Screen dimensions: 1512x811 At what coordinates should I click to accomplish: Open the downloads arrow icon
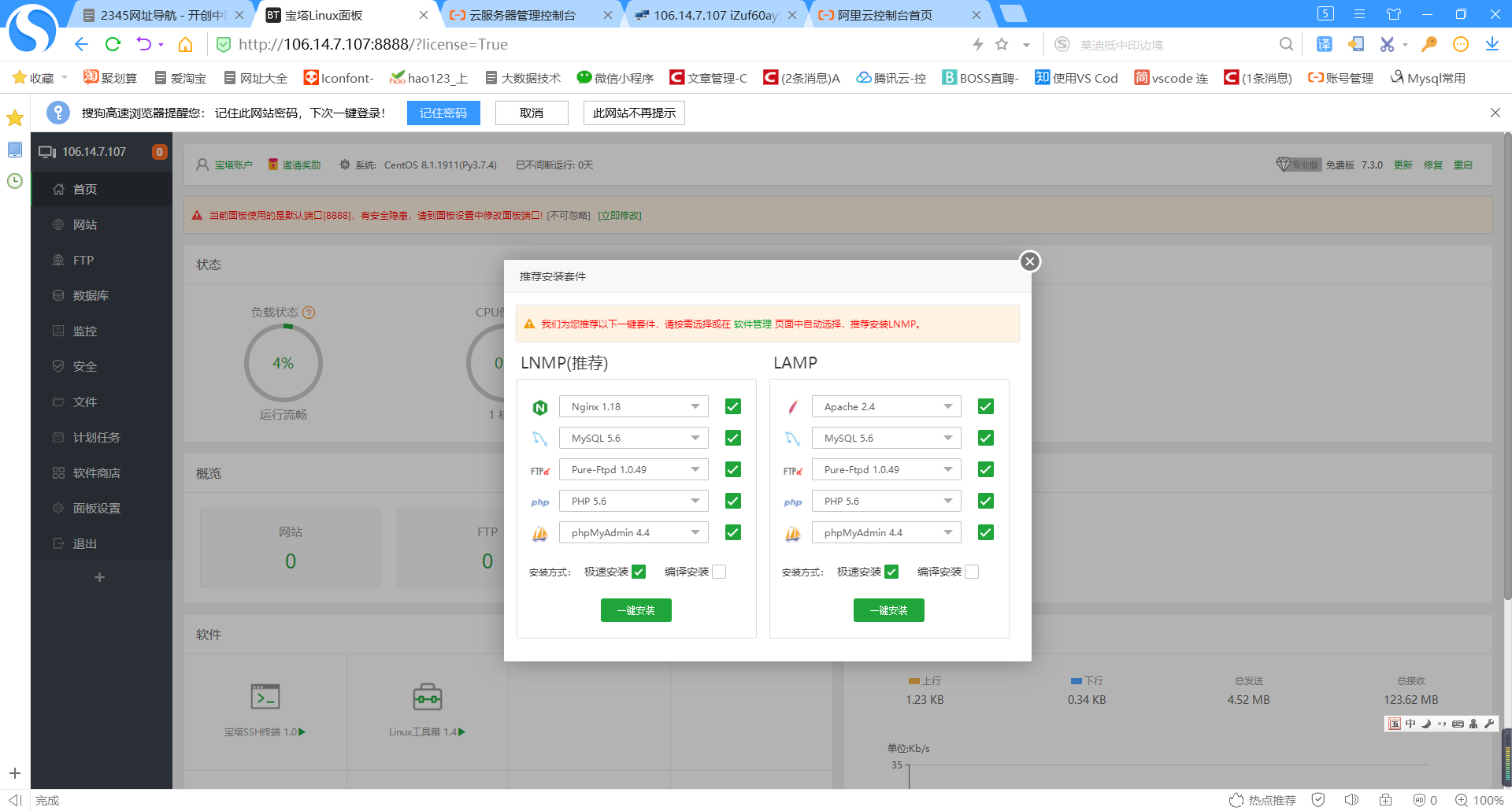[x=1492, y=44]
